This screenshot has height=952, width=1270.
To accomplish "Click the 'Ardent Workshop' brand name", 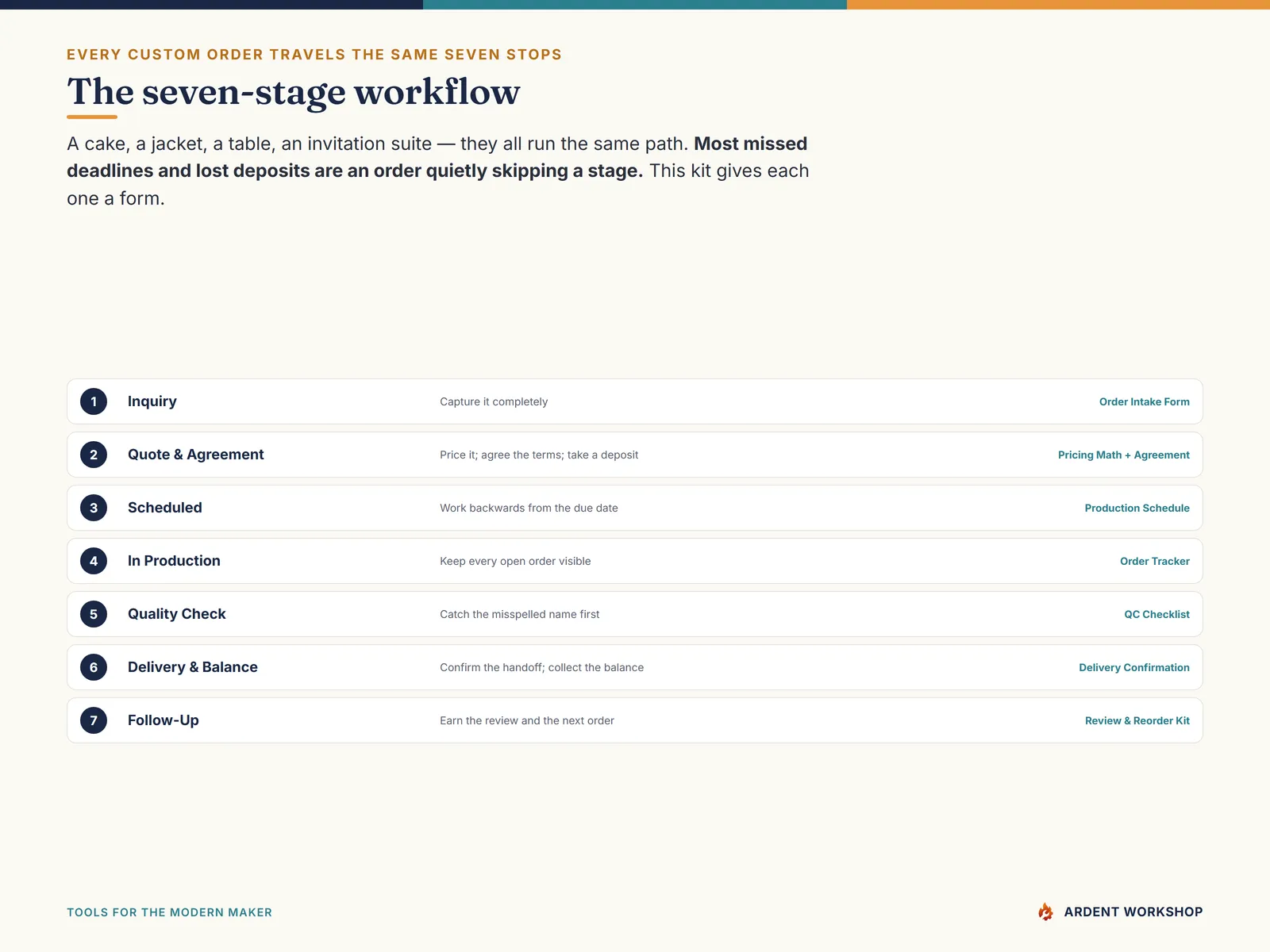I will 1133,912.
